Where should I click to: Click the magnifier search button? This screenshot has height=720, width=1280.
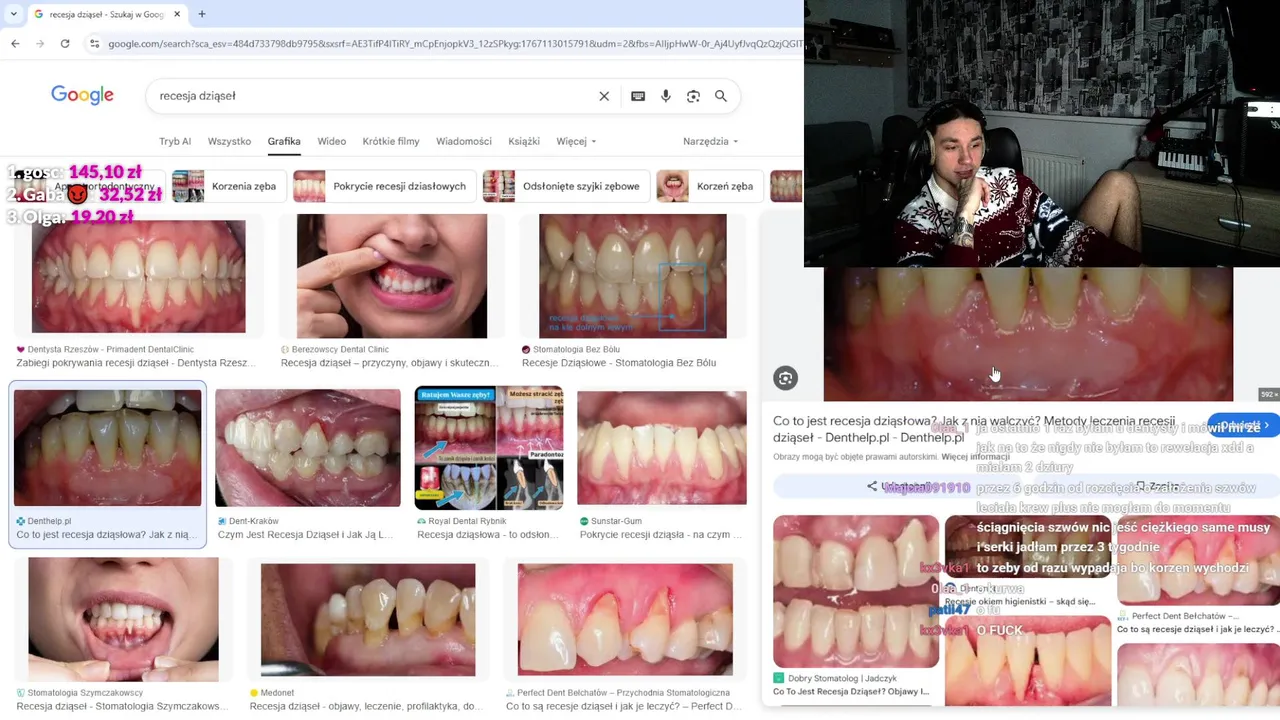tap(721, 96)
